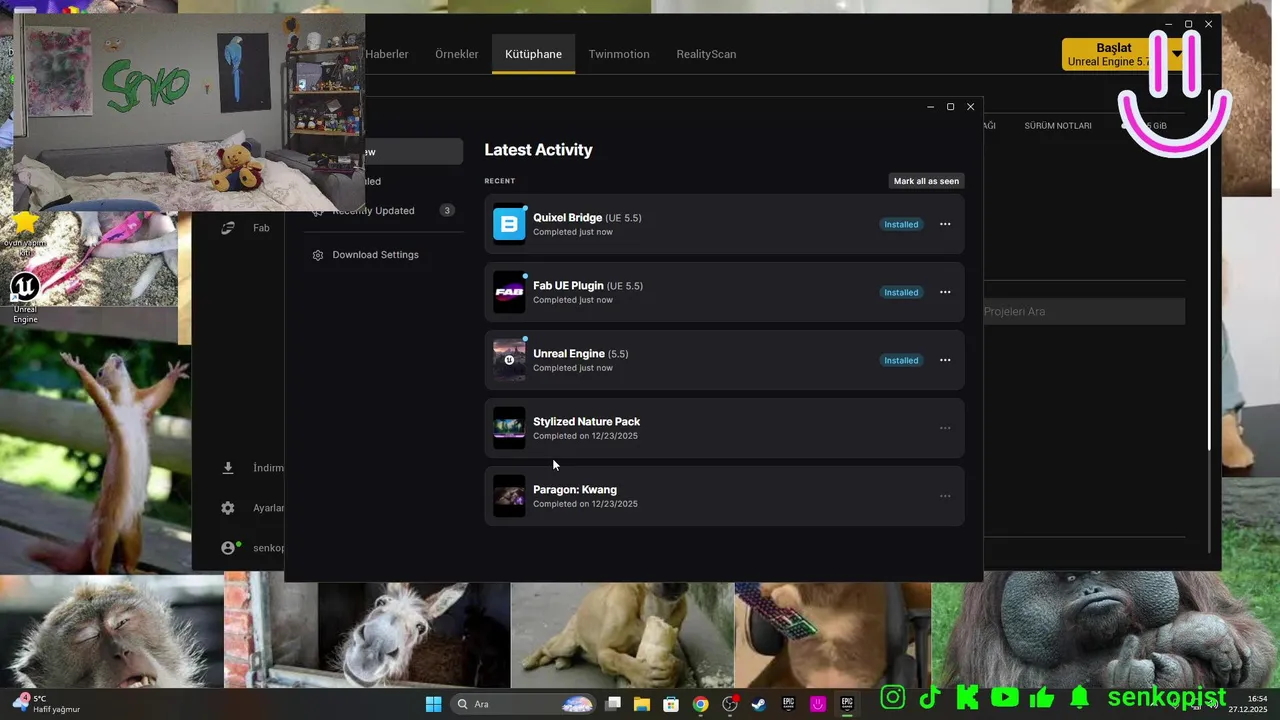Click the Projeleri Ara search field
This screenshot has width=1280, height=720.
click(x=1084, y=311)
